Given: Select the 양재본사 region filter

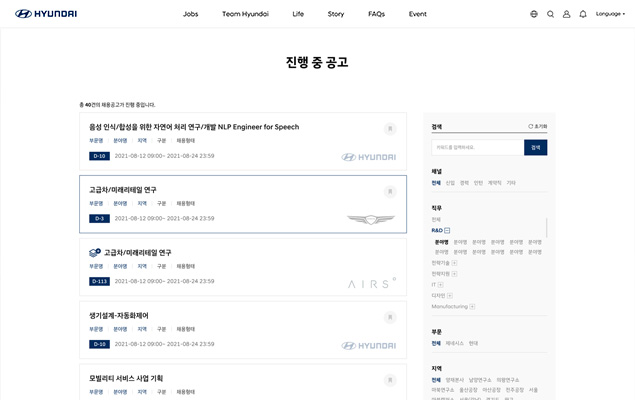Looking at the screenshot, I should (x=454, y=380).
